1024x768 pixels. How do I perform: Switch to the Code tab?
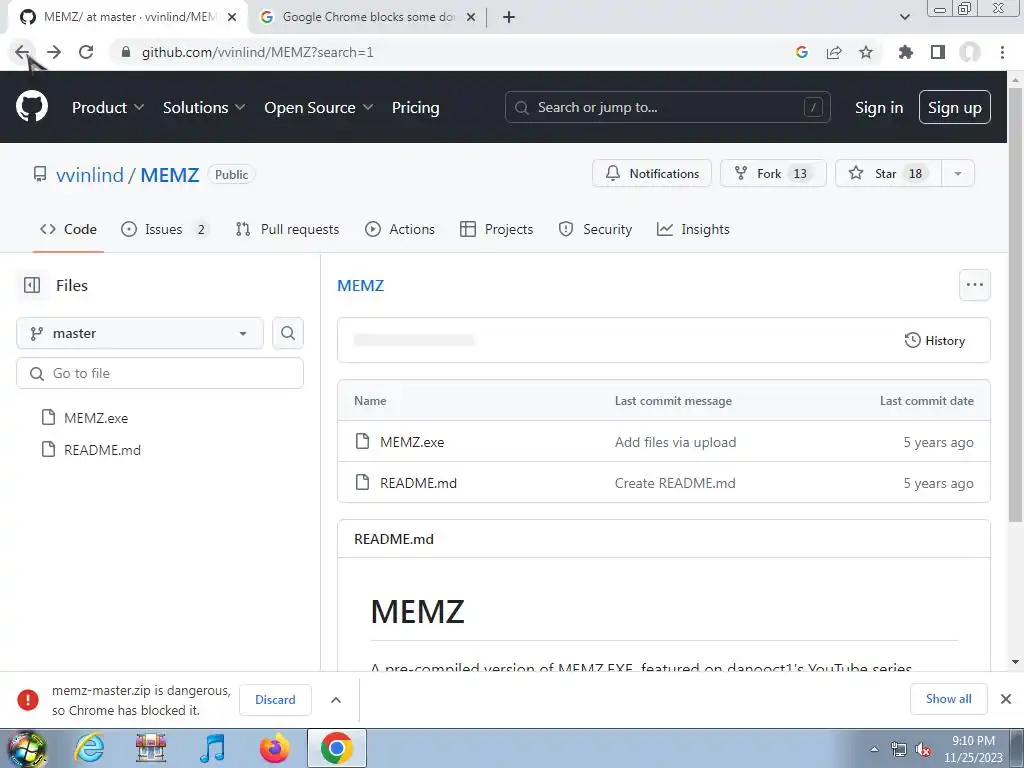(69, 229)
